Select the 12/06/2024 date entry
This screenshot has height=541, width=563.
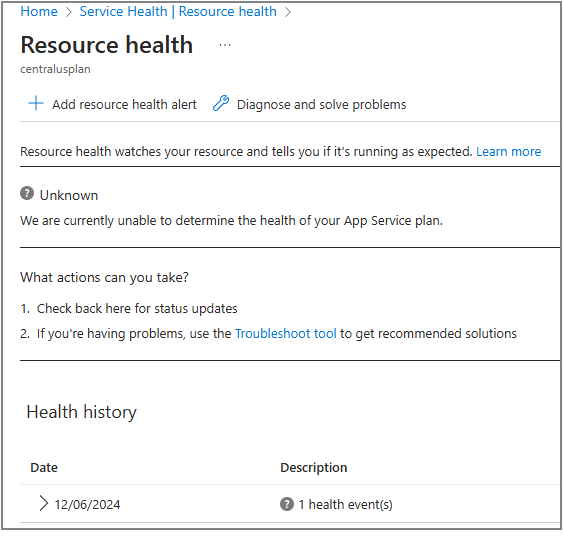[87, 504]
